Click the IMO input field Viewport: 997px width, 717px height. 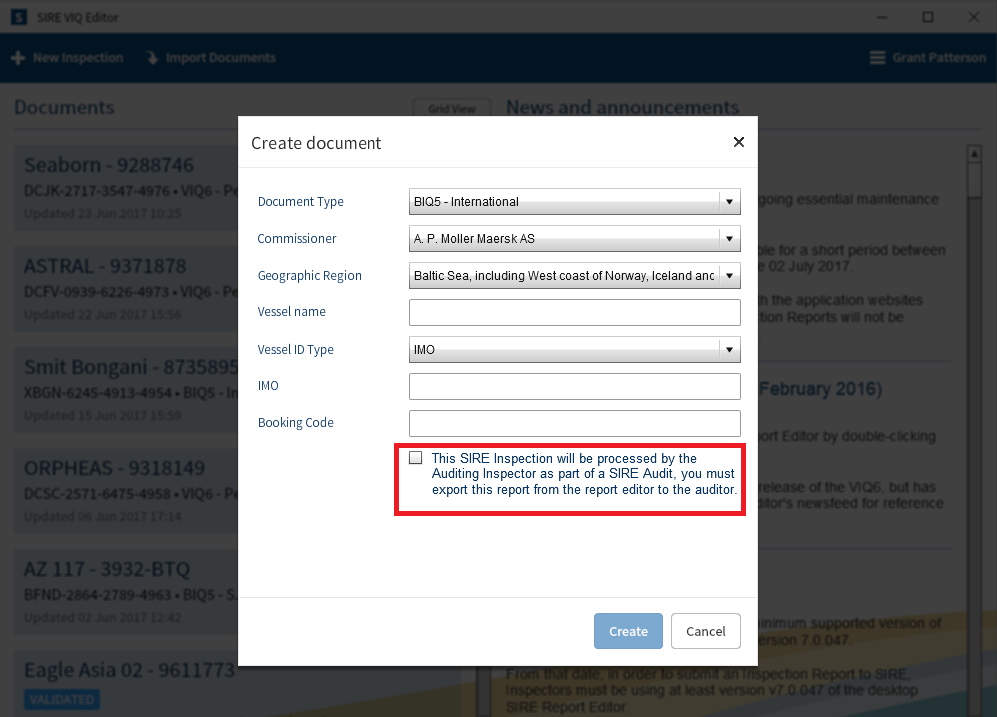tap(574, 386)
